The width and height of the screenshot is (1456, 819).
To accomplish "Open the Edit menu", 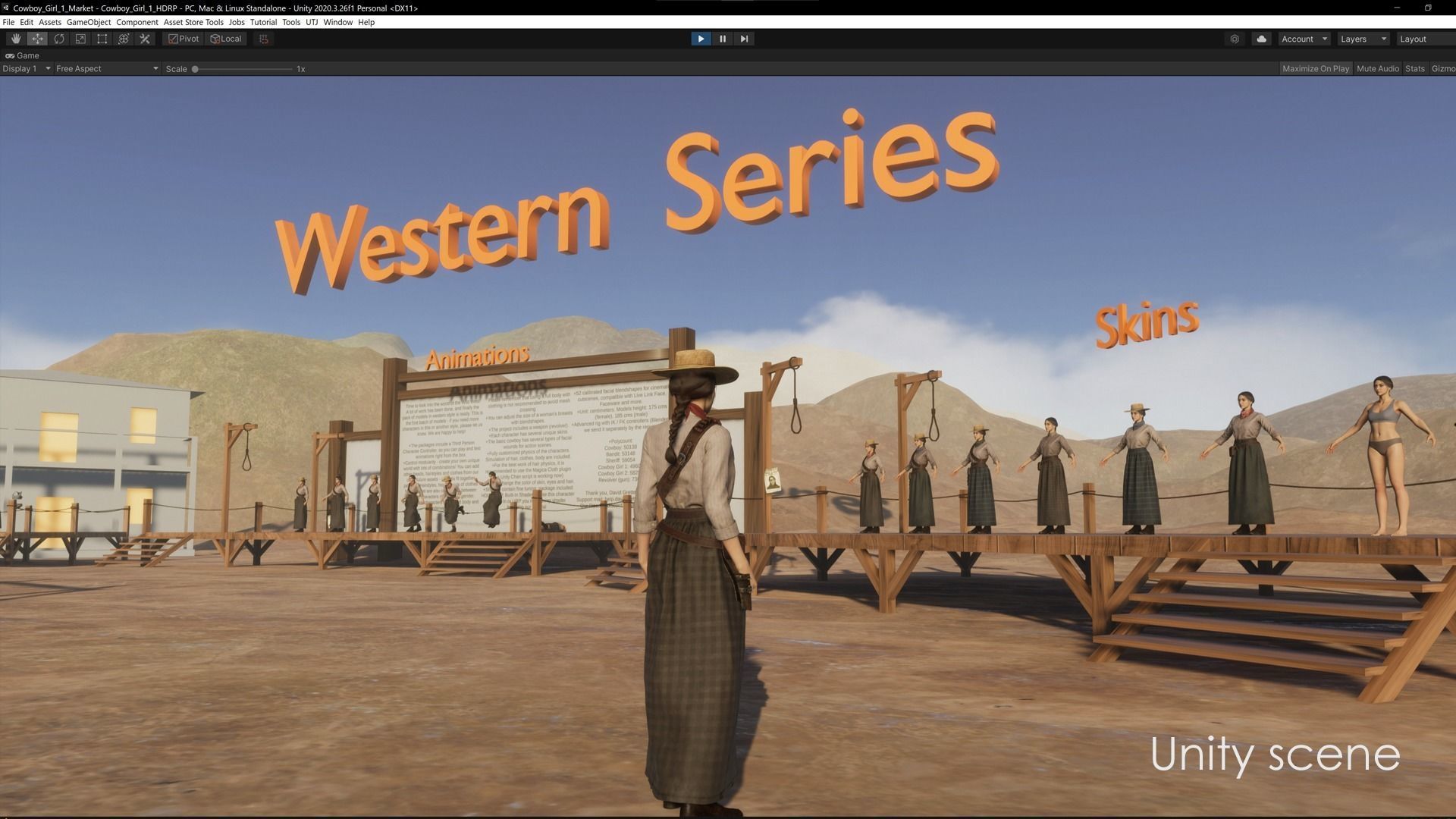I will (27, 22).
